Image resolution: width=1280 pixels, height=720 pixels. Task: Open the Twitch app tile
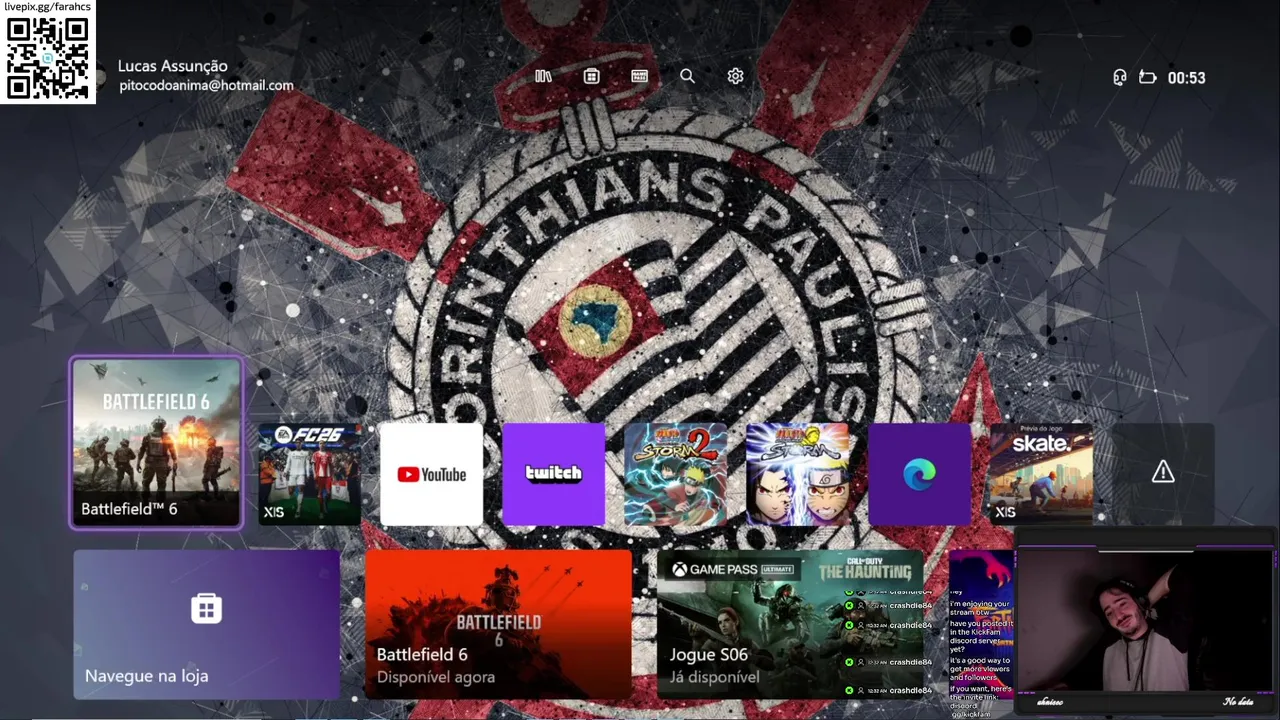[x=553, y=474]
